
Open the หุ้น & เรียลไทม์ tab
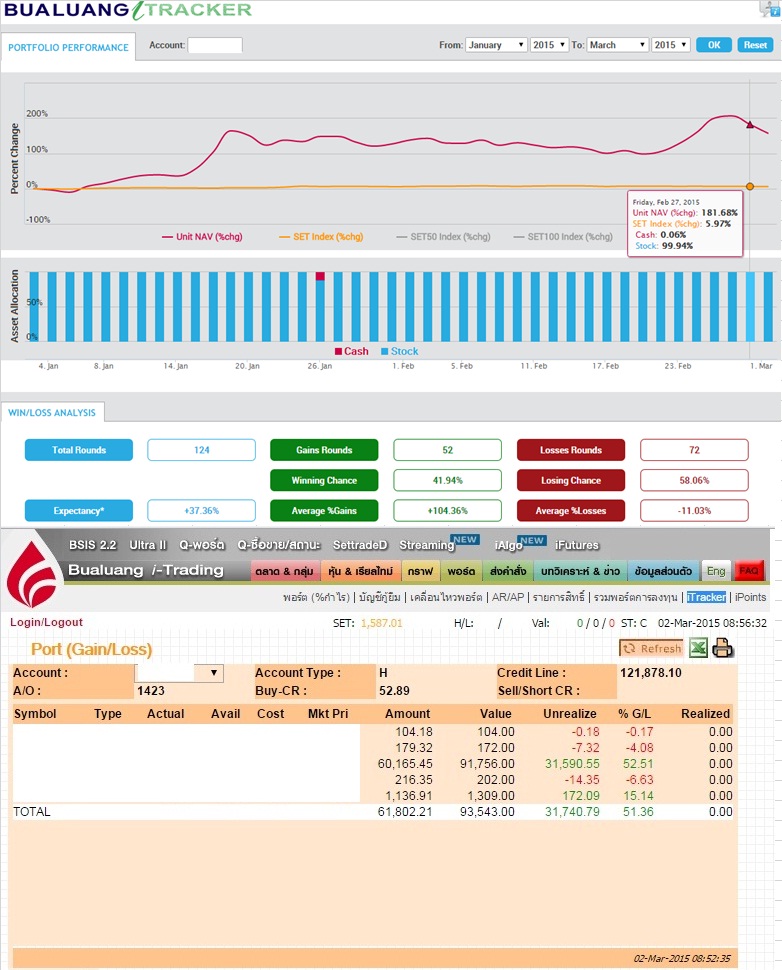click(x=361, y=571)
